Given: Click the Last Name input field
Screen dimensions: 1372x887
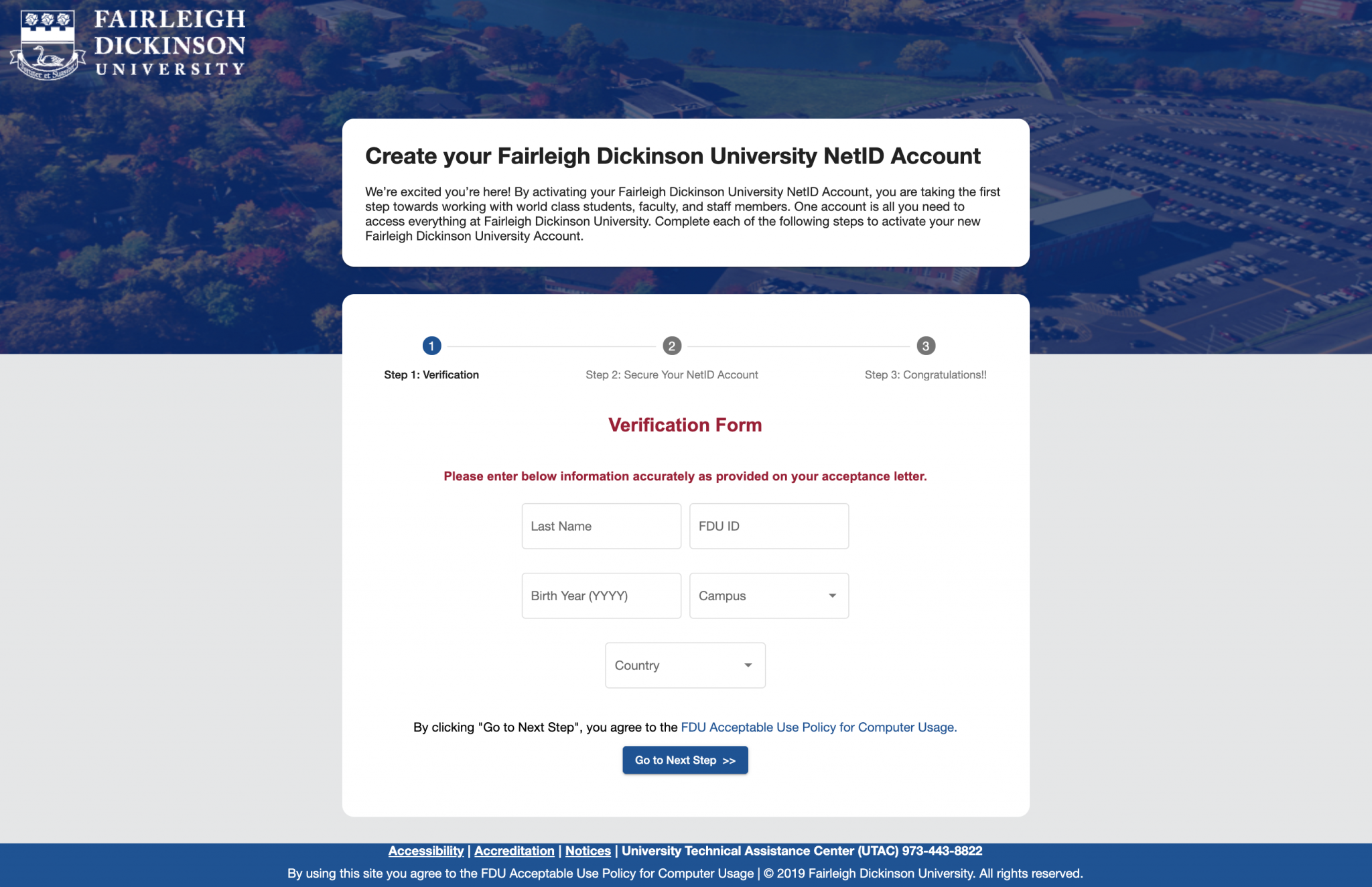Looking at the screenshot, I should pos(600,525).
